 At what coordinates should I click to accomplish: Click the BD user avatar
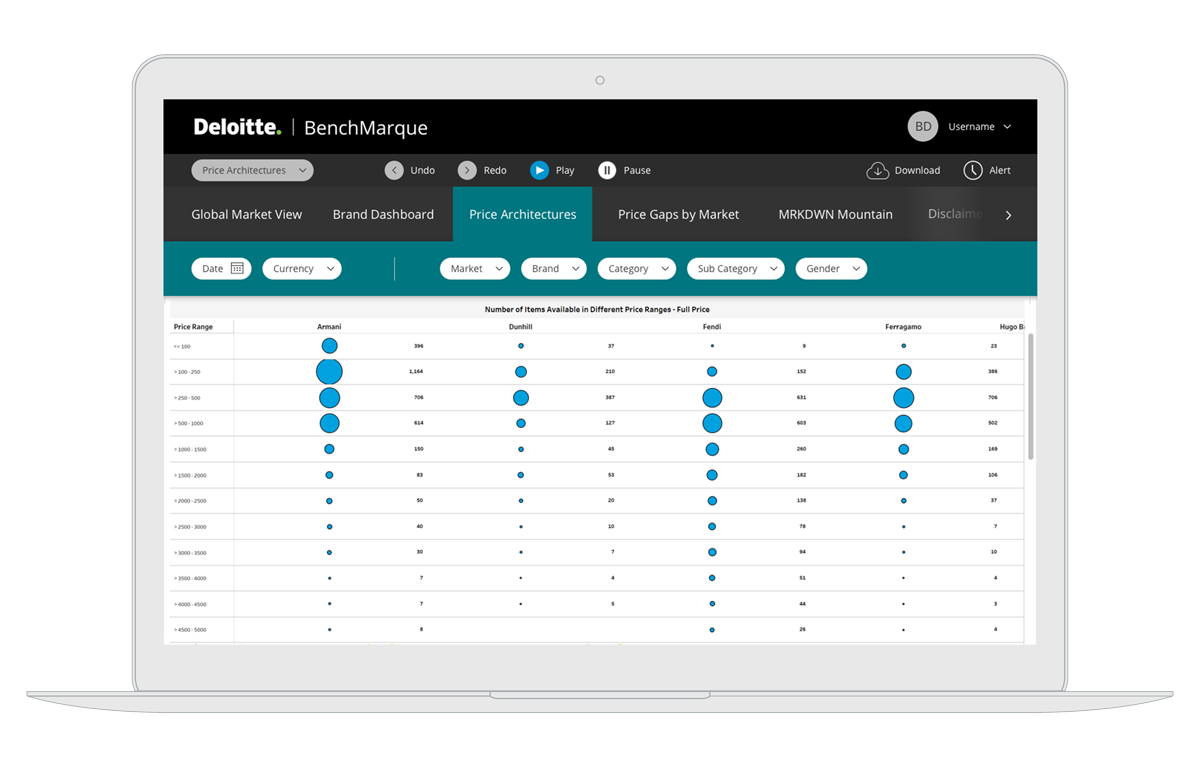923,126
